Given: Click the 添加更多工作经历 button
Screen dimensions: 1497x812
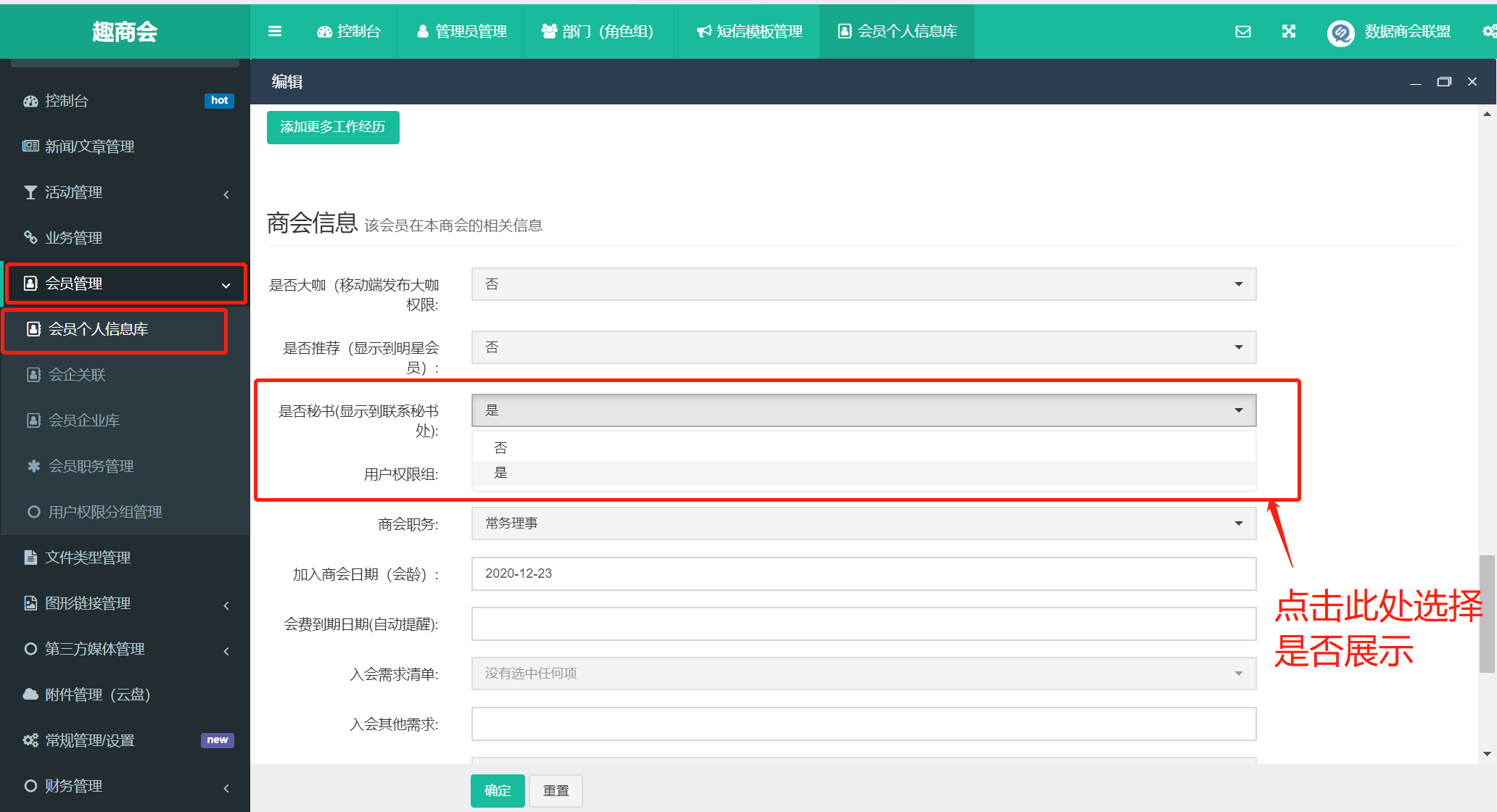Looking at the screenshot, I should [333, 127].
